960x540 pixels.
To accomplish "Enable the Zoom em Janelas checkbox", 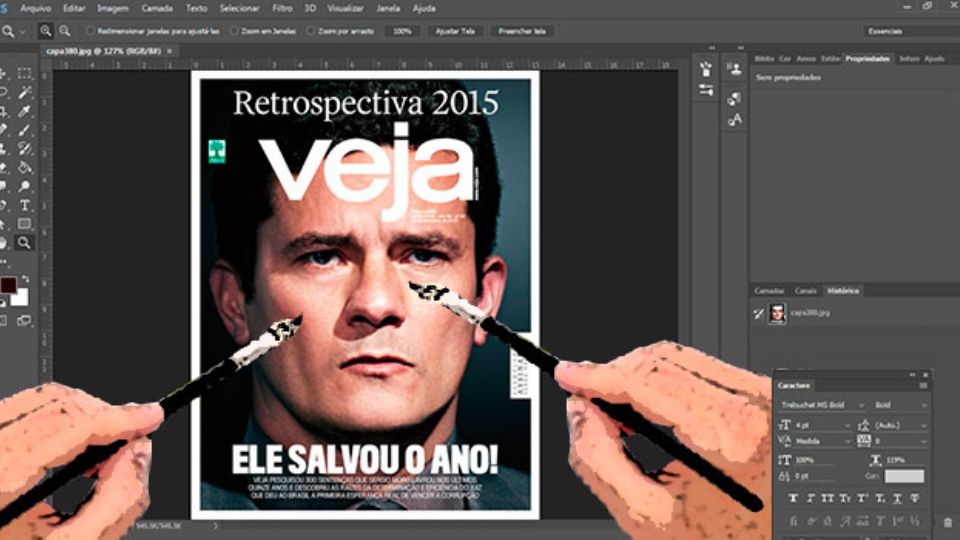I will (233, 31).
